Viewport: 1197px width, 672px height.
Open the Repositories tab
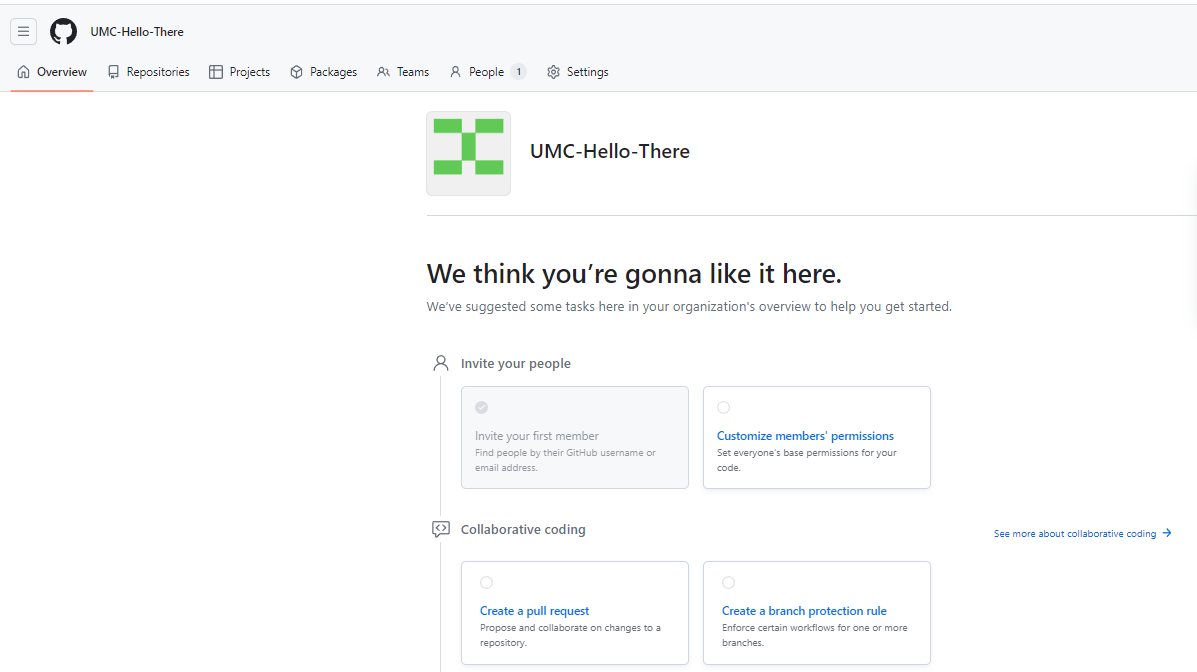(148, 72)
